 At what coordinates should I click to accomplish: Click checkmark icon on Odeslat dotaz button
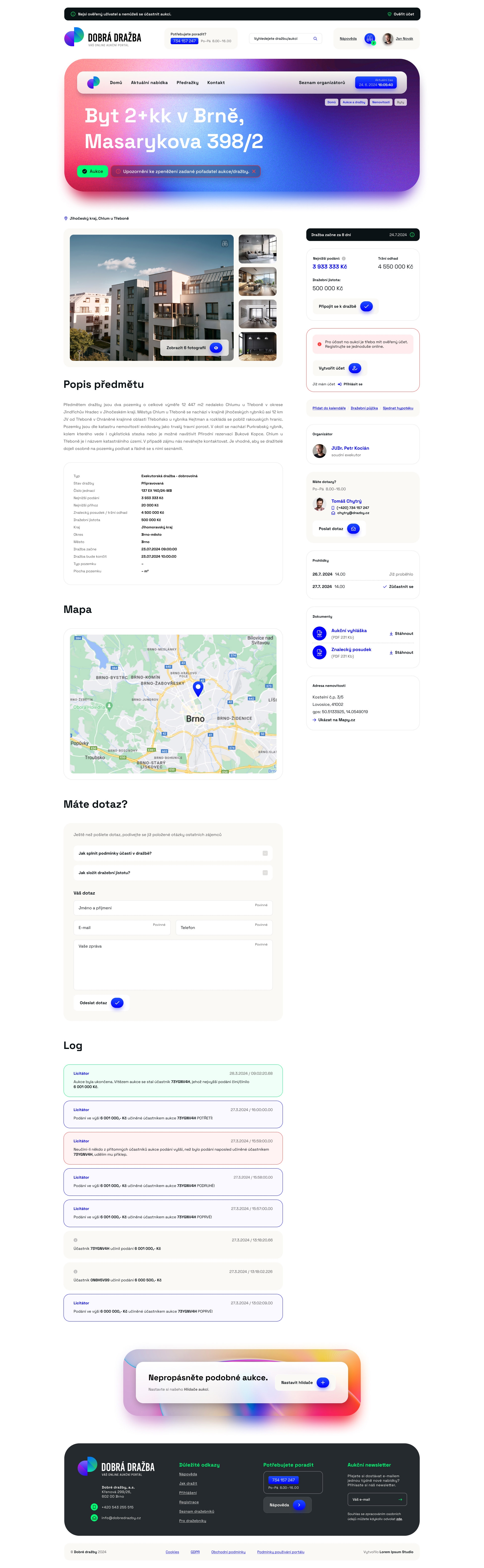[x=117, y=1003]
